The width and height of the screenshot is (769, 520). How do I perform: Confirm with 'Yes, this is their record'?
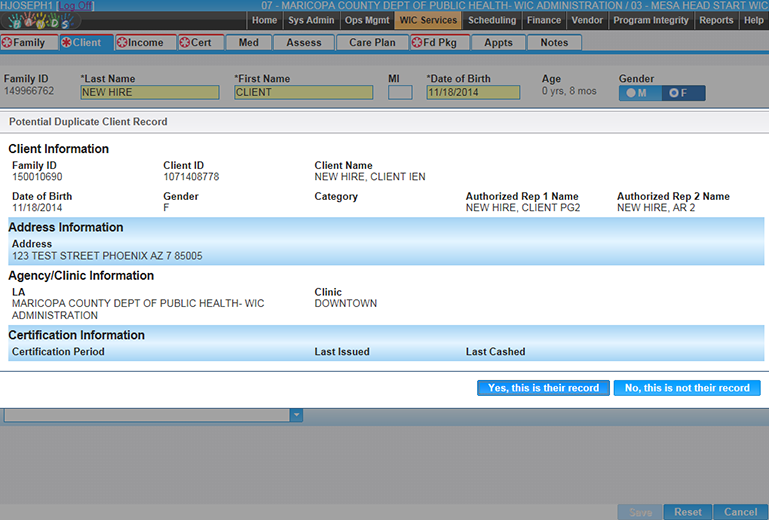pos(543,388)
